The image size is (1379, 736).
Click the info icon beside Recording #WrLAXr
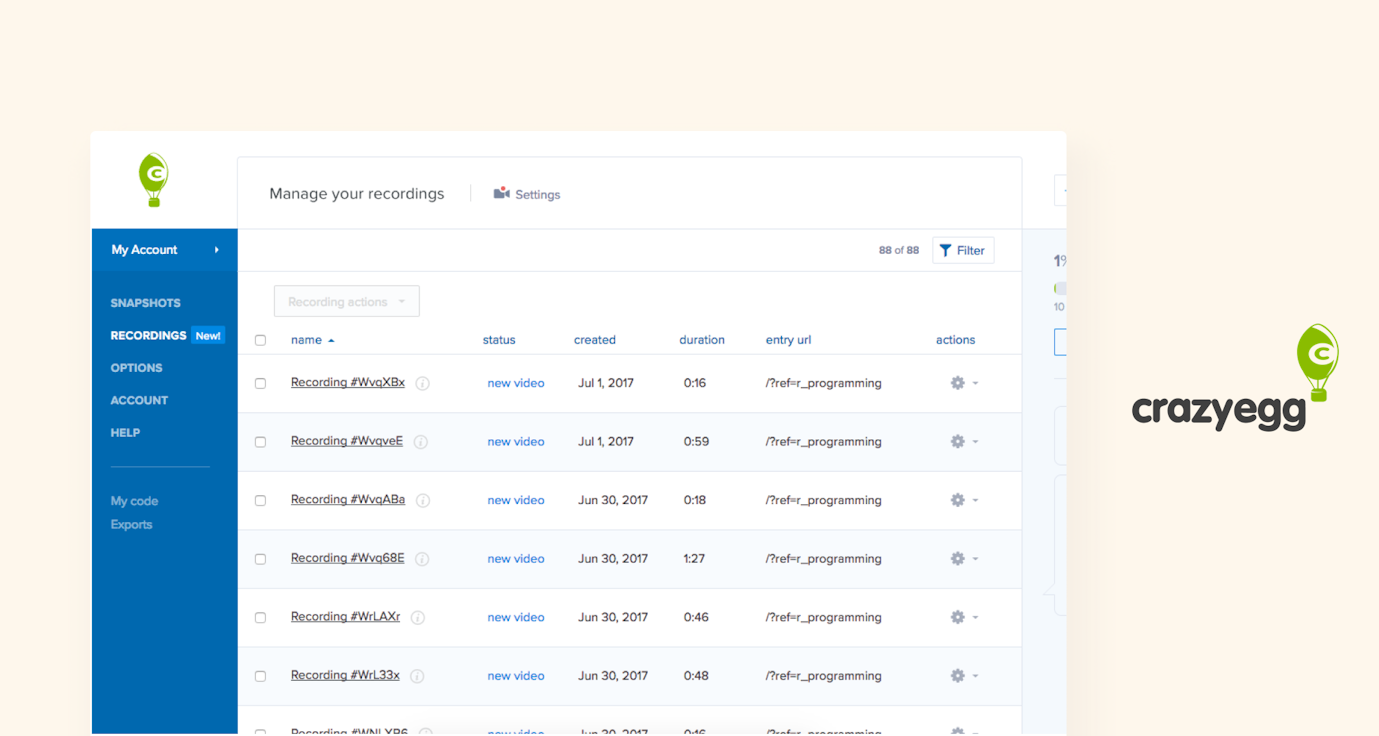pos(417,617)
